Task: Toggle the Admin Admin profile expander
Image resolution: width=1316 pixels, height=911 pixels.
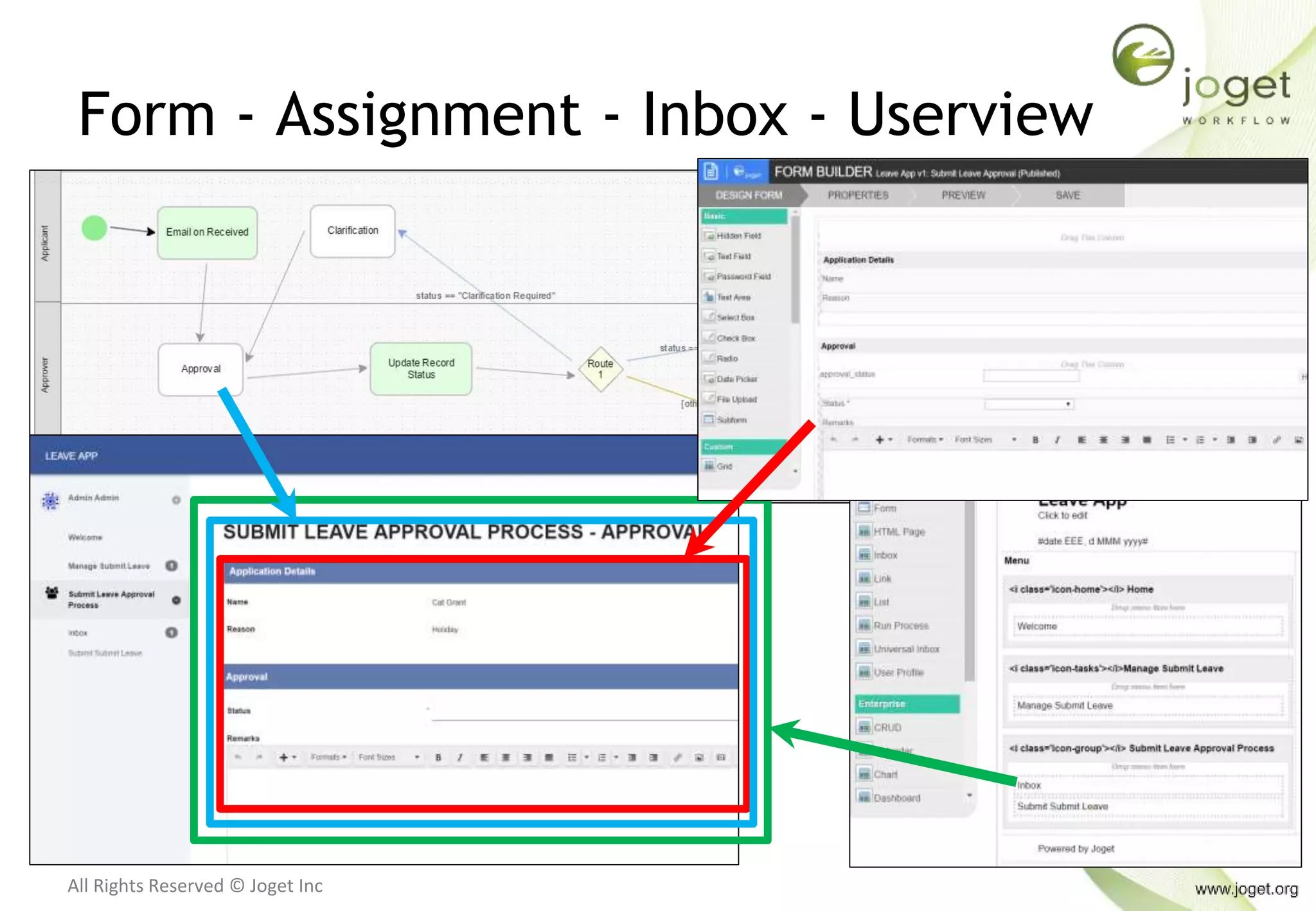Action: click(176, 500)
